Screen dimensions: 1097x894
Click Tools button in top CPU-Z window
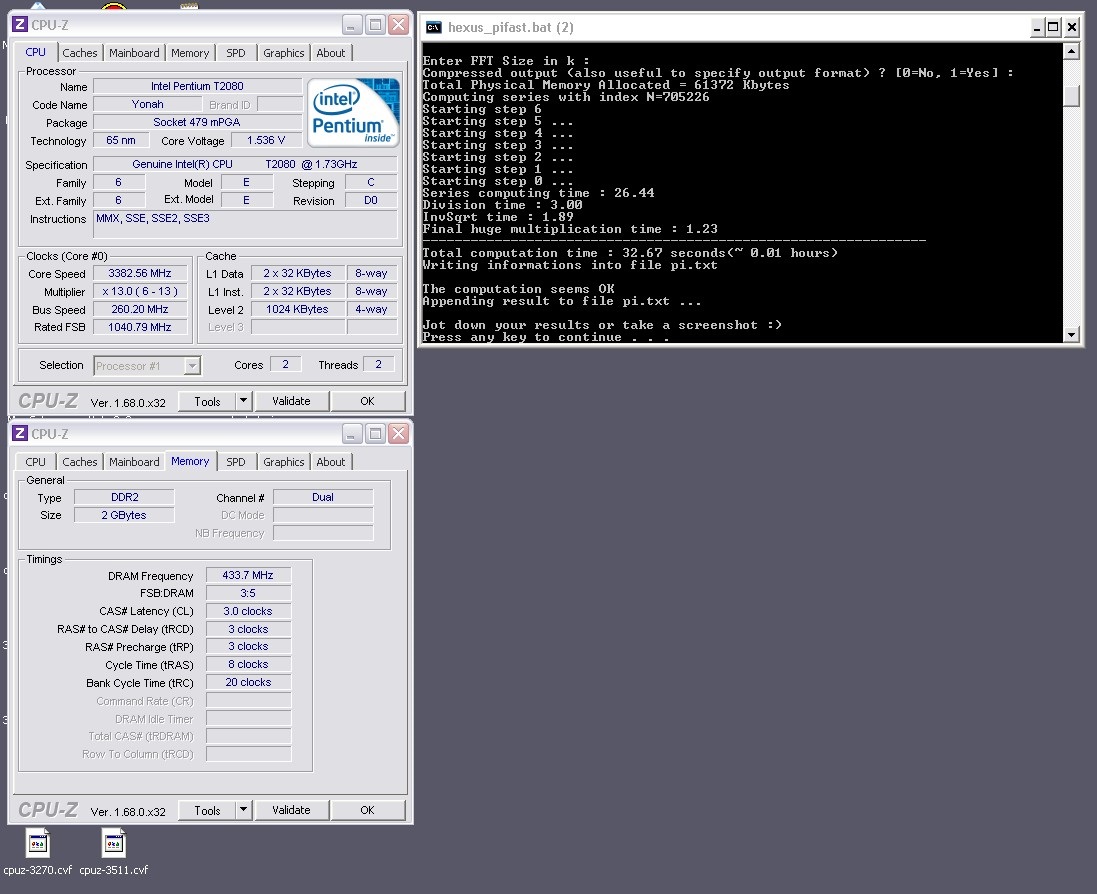pyautogui.click(x=207, y=402)
